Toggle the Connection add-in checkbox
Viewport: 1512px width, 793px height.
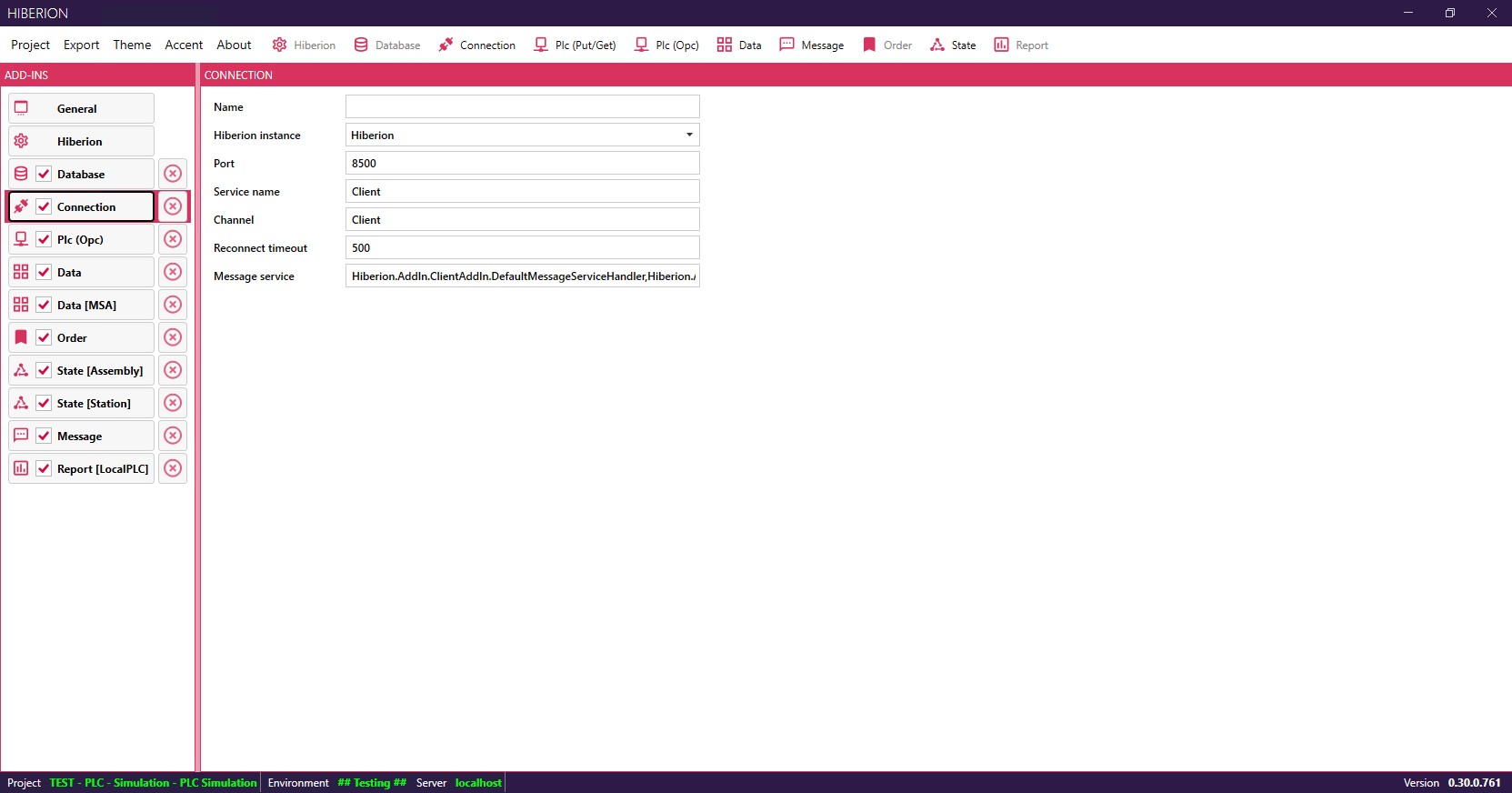44,206
